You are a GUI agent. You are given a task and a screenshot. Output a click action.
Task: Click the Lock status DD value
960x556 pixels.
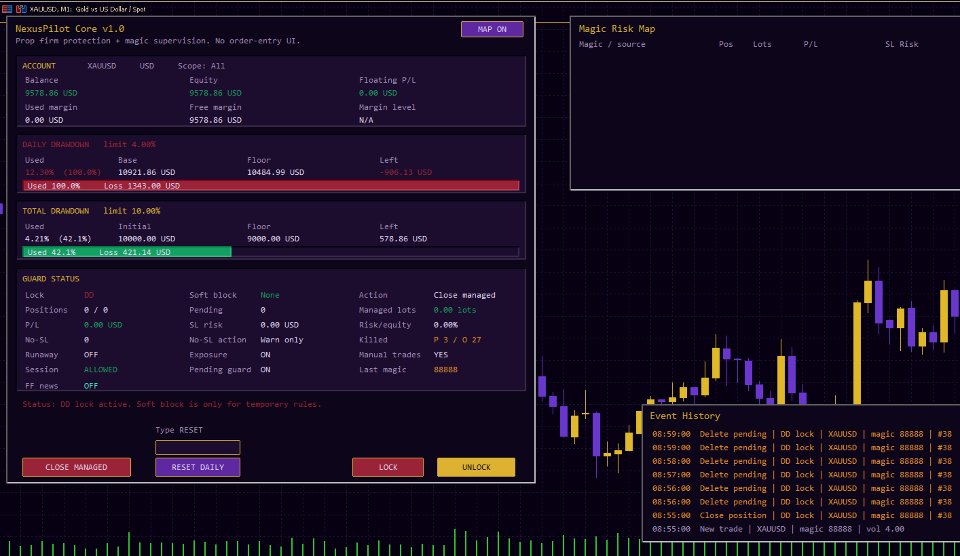tap(89, 295)
